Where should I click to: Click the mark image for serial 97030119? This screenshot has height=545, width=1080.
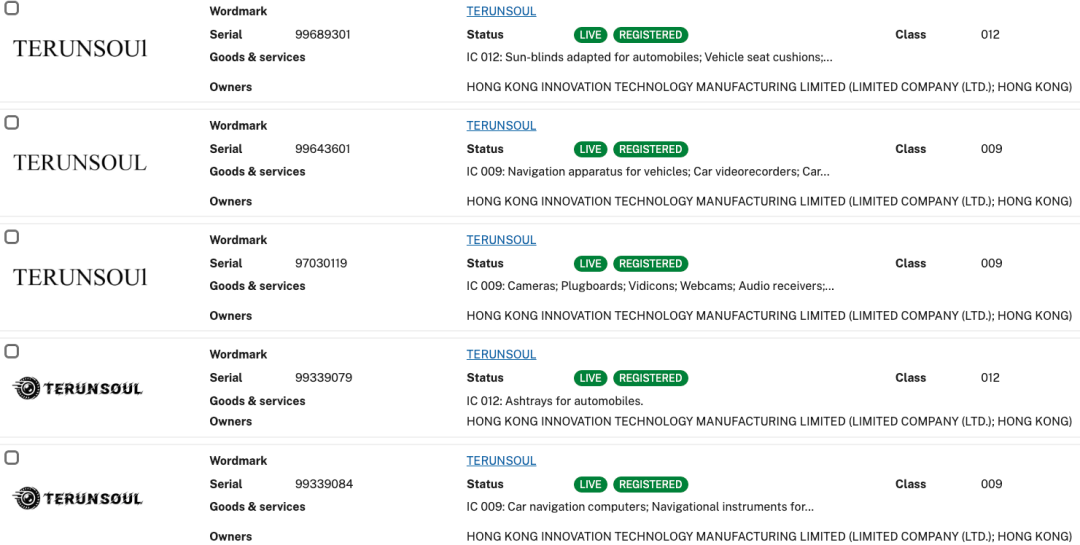coord(80,277)
